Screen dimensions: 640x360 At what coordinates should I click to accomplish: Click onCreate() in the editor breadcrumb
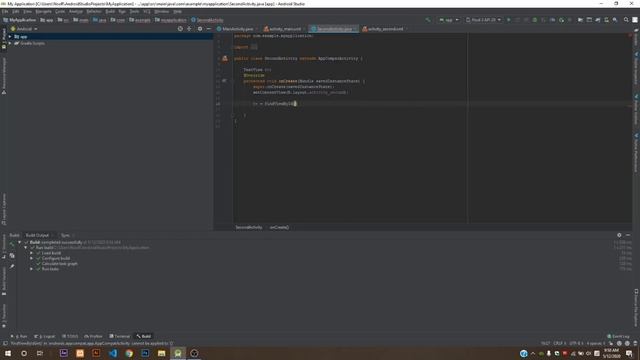coord(279,227)
